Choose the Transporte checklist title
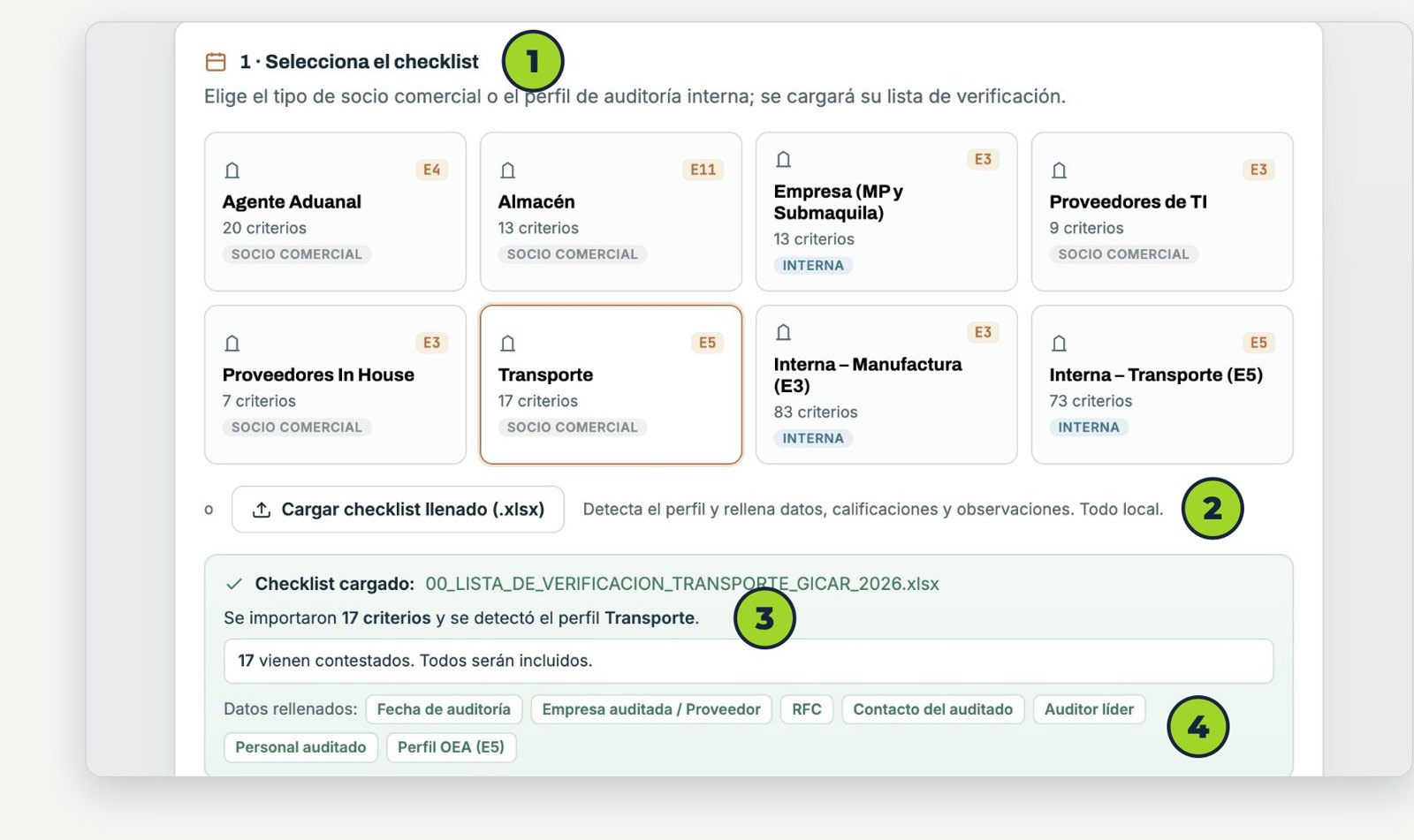 [x=545, y=375]
